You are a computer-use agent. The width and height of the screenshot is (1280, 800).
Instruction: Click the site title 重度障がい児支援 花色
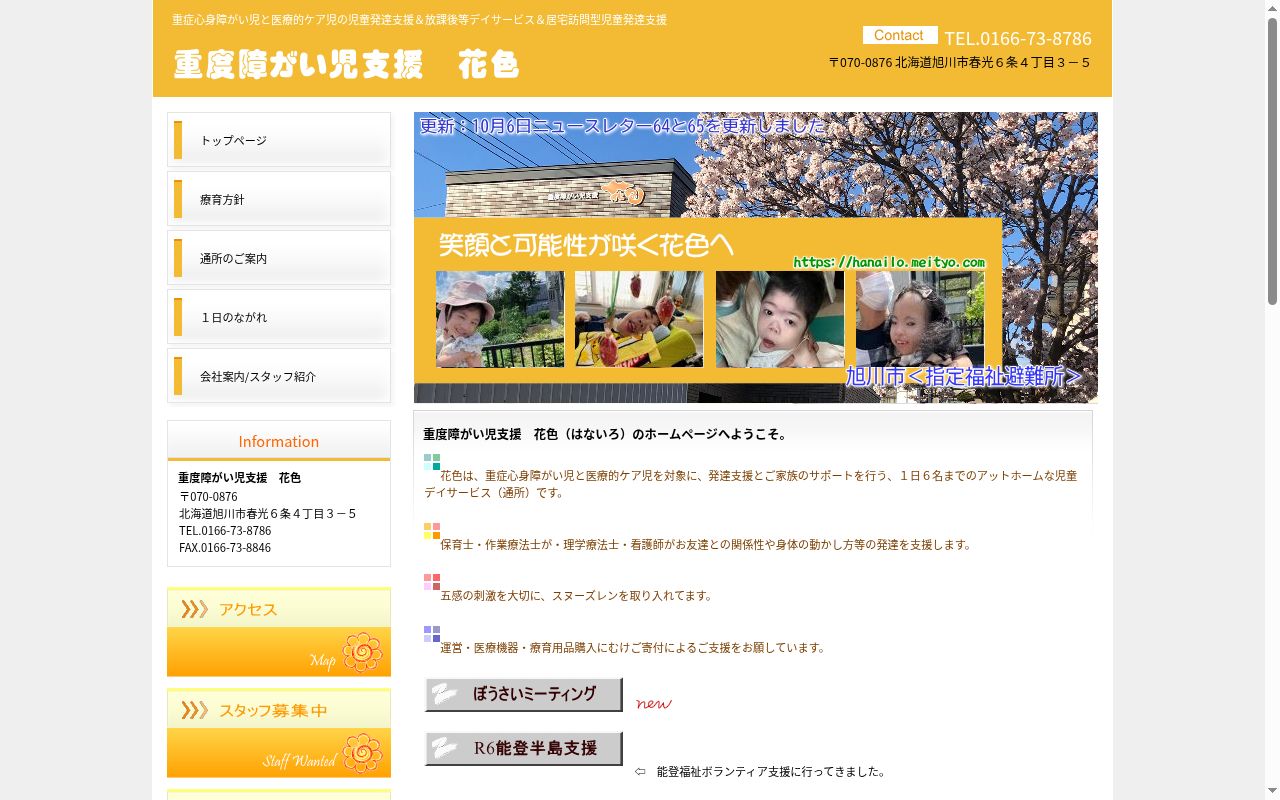[346, 64]
